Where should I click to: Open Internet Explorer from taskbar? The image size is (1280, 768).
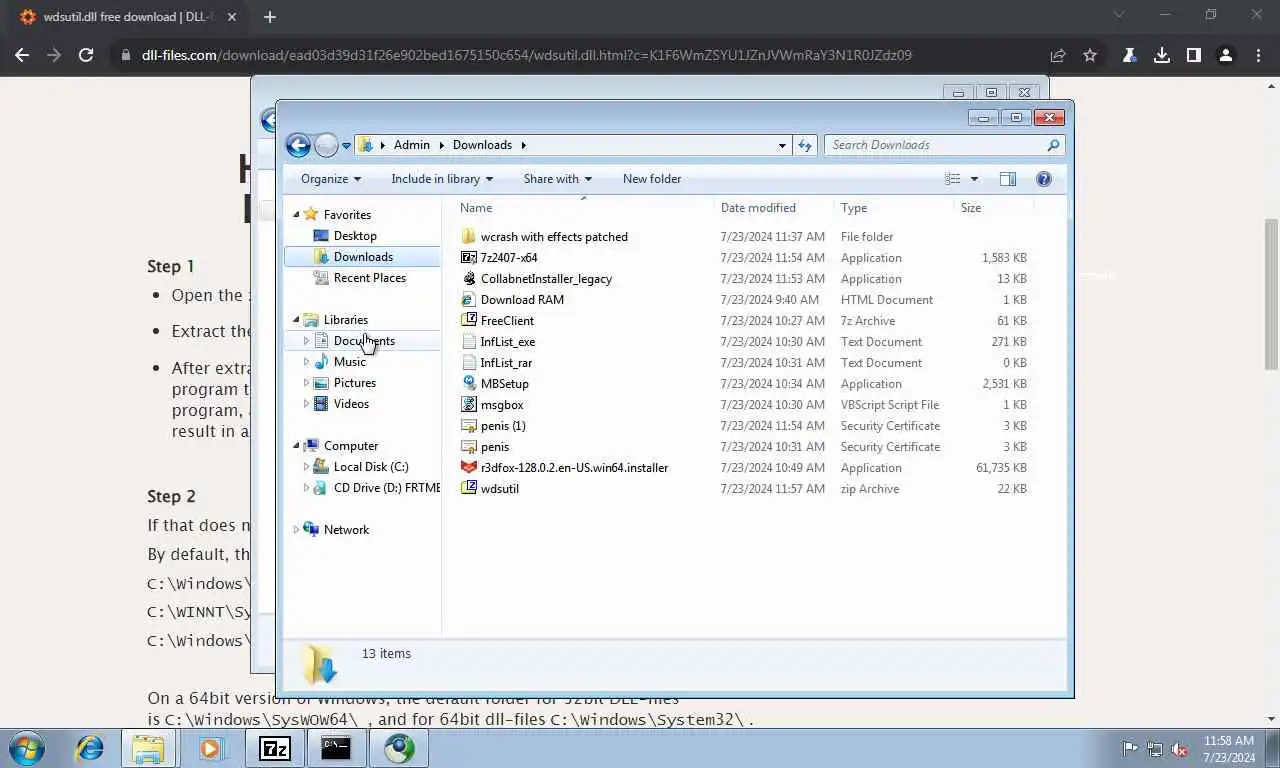coord(90,748)
